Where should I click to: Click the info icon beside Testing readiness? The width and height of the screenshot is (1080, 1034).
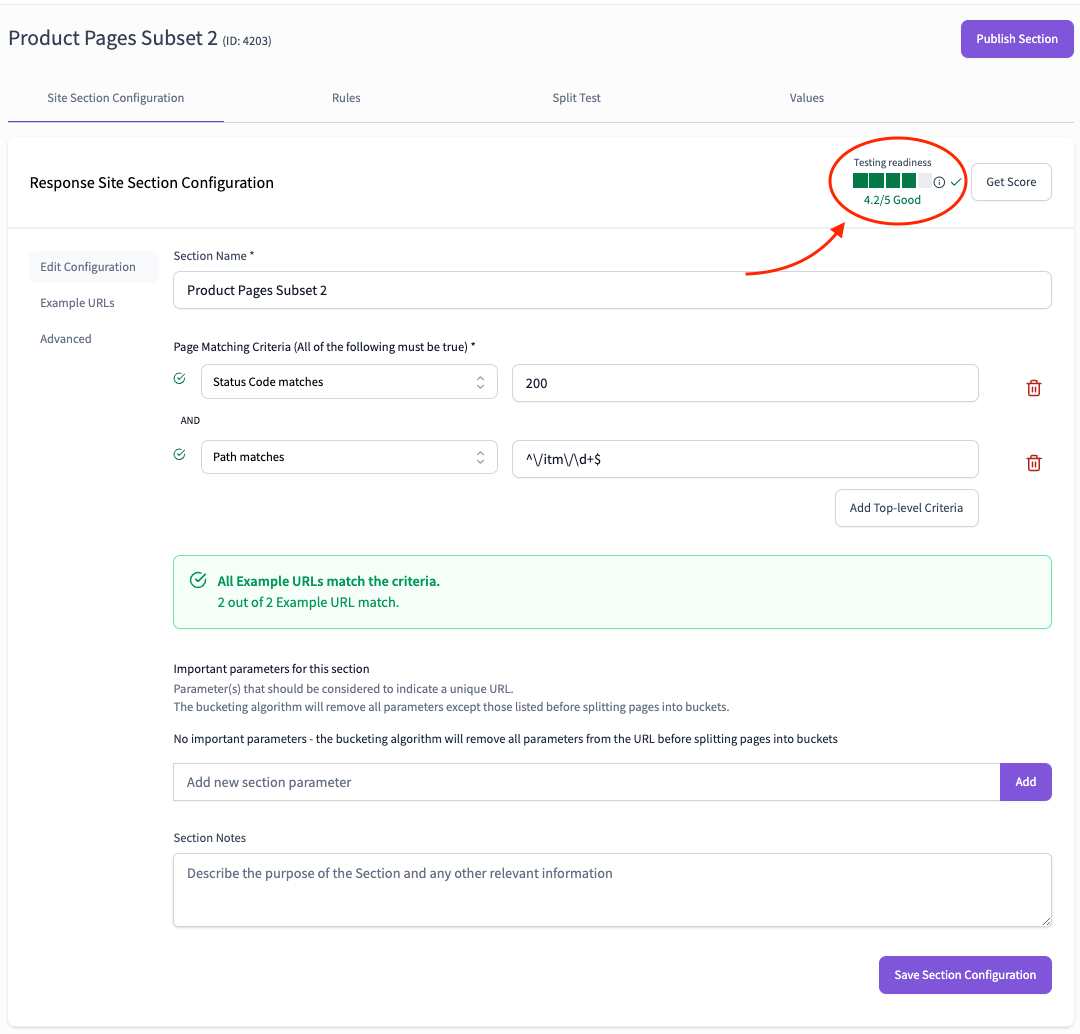tap(939, 182)
